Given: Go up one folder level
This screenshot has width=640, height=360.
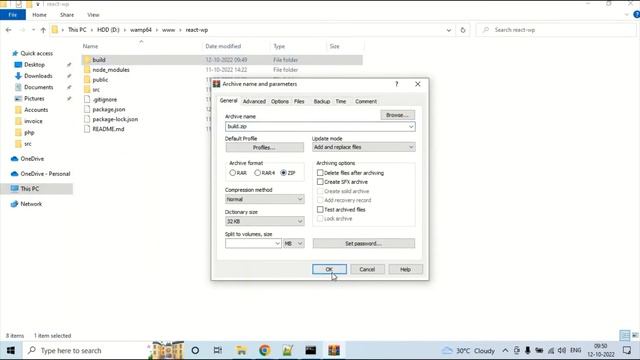Looking at the screenshot, I should click(x=43, y=30).
